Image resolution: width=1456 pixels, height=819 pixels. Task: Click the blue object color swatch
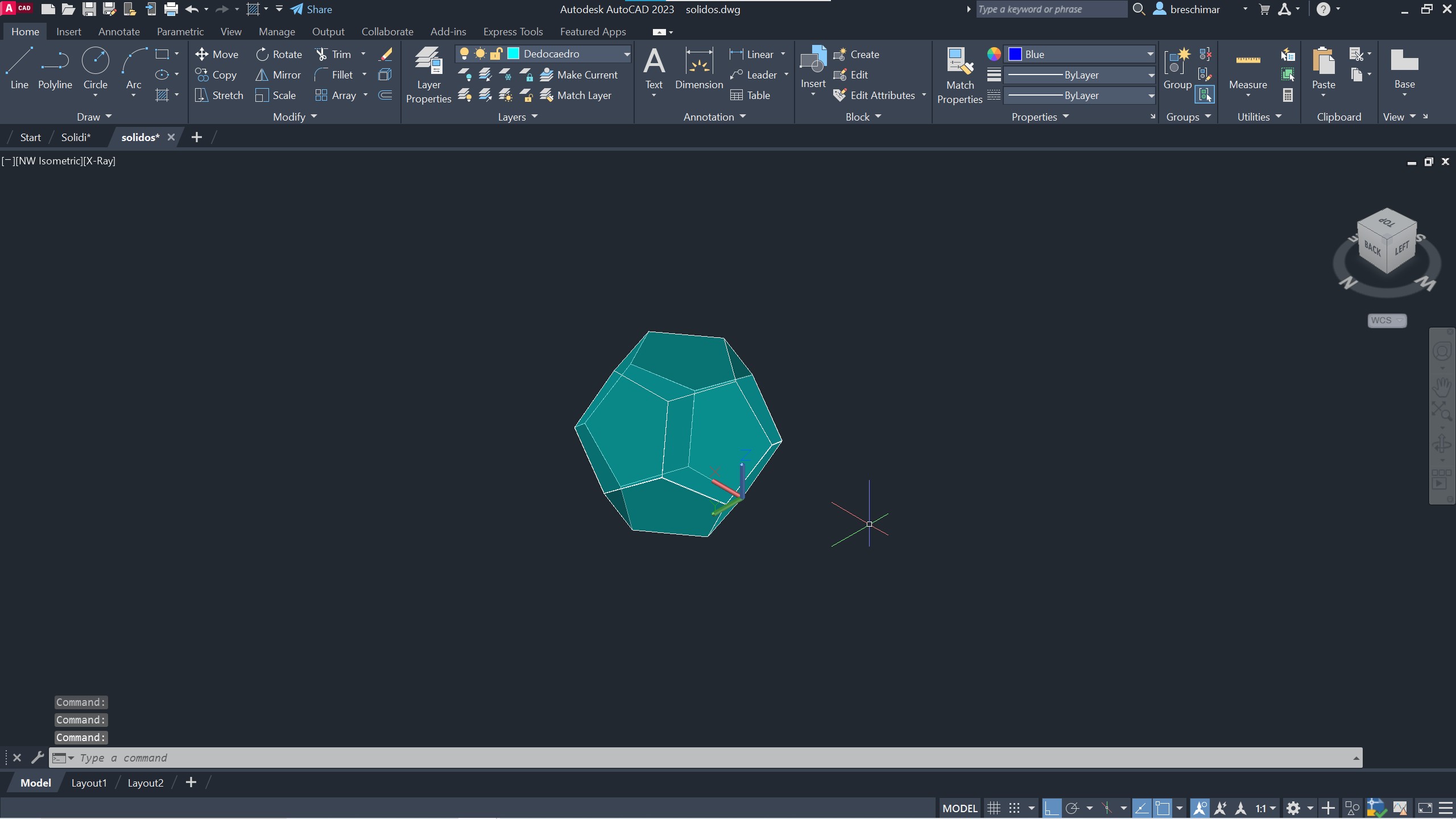1015,54
